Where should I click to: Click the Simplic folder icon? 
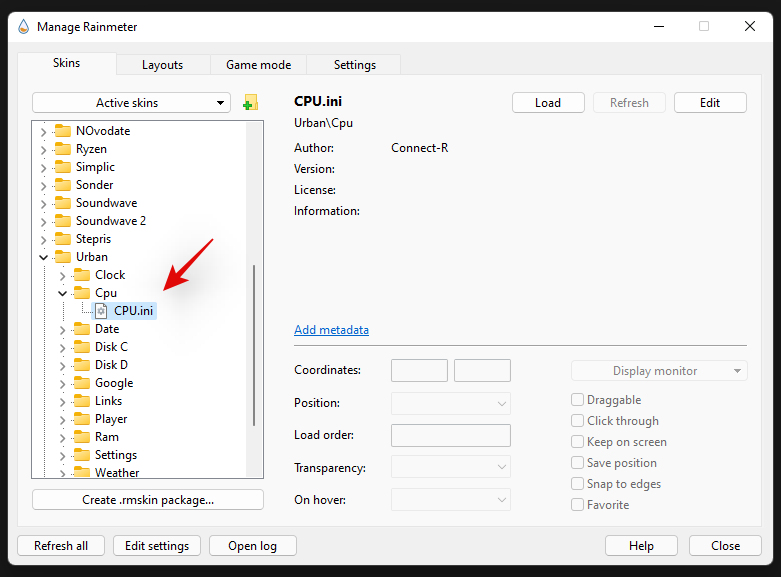(x=63, y=166)
